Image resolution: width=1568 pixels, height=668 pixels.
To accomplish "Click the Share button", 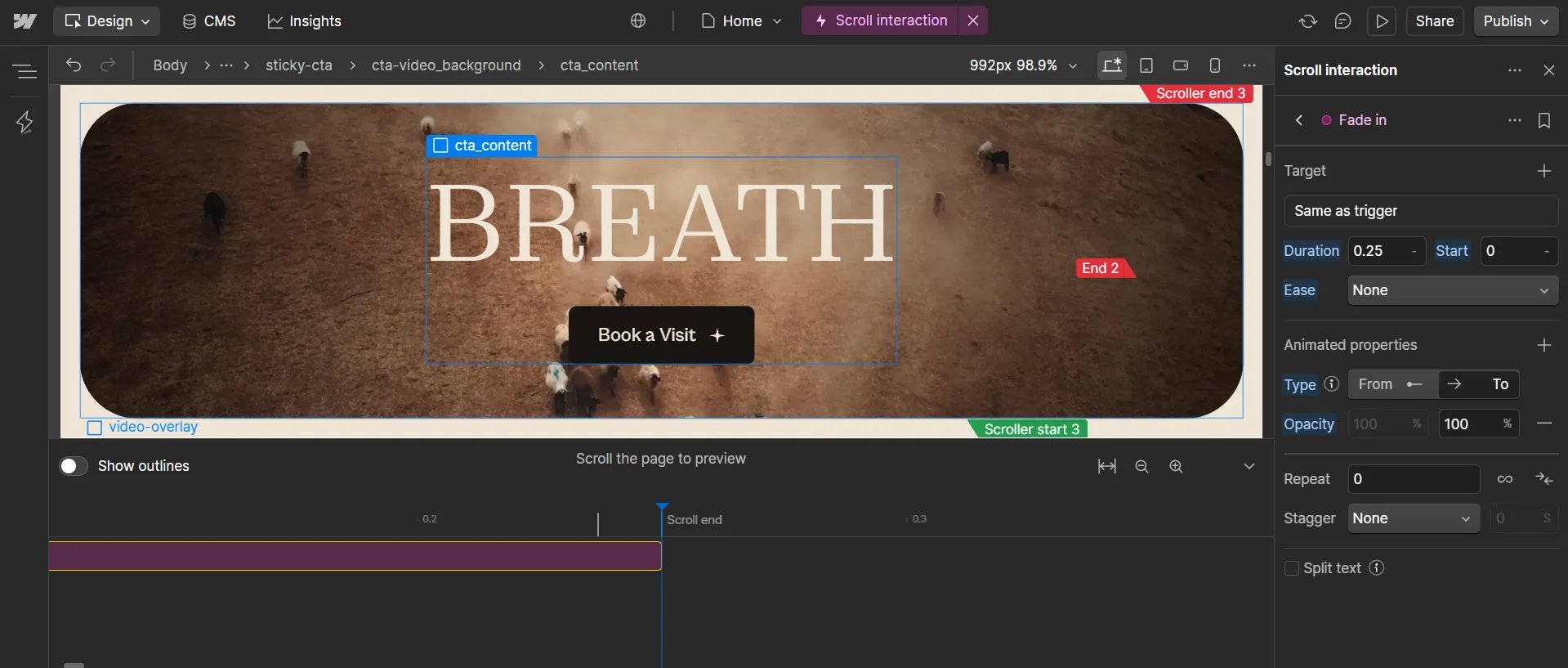I will point(1435,21).
